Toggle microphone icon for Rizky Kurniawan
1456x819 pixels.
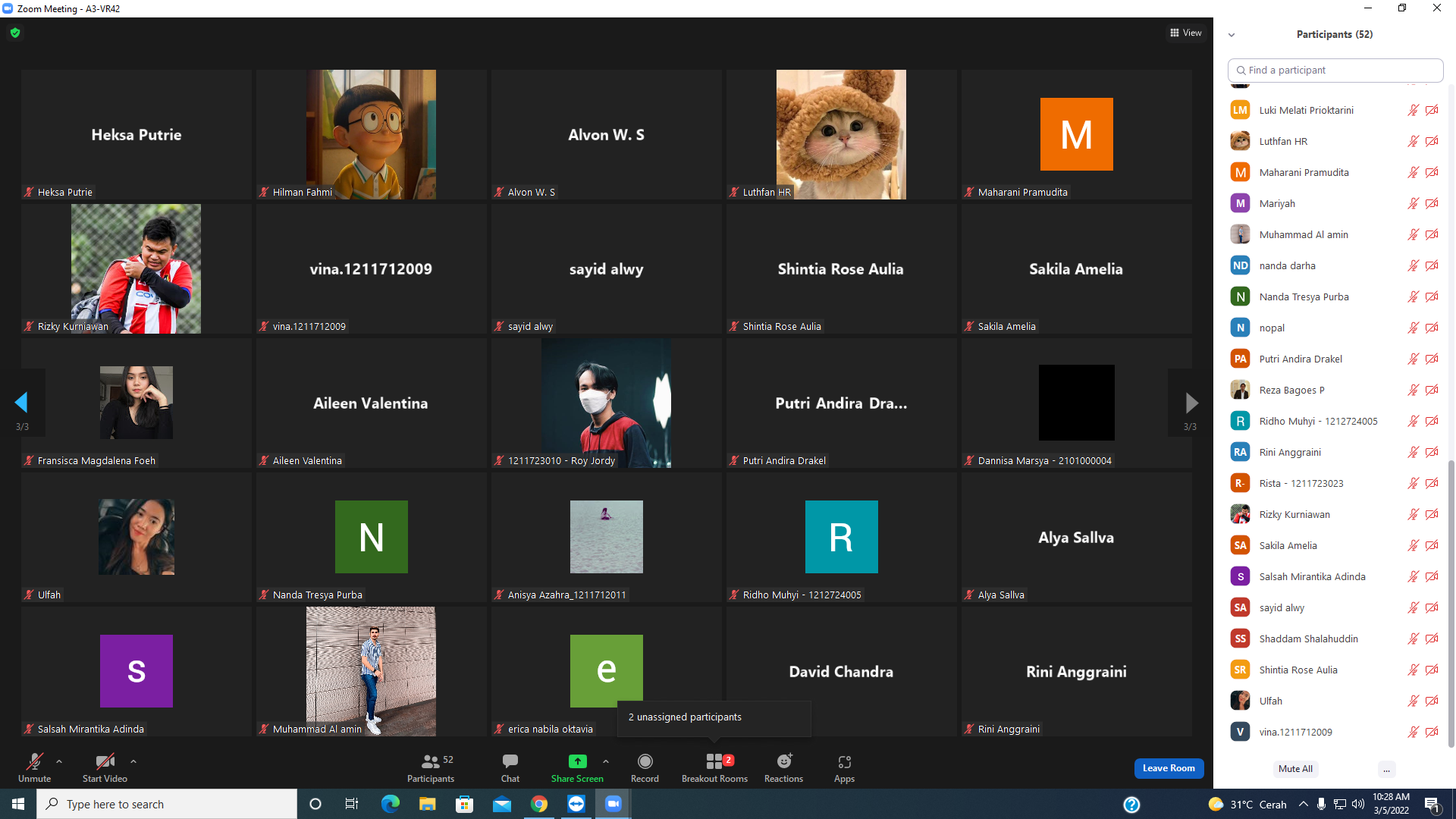pyautogui.click(x=1414, y=514)
